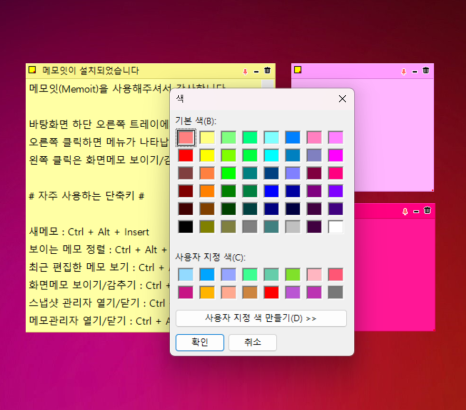
Task: Pick the gray swatch in 사용자 지정 색
Action: click(335, 292)
